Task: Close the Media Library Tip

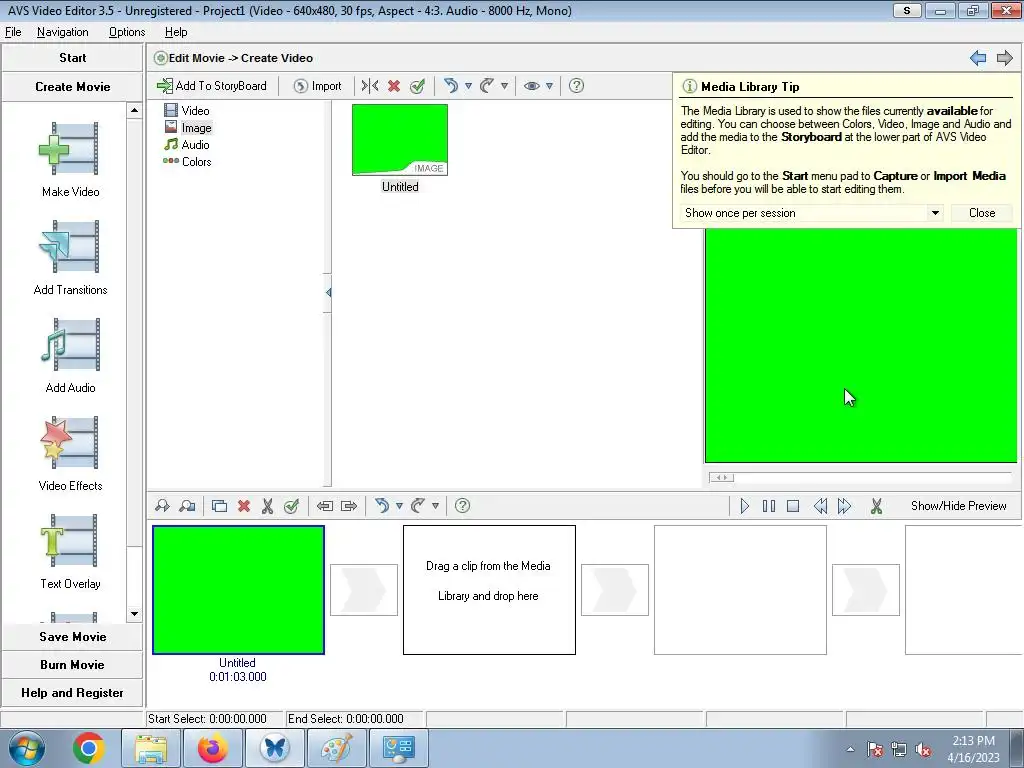Action: (982, 213)
